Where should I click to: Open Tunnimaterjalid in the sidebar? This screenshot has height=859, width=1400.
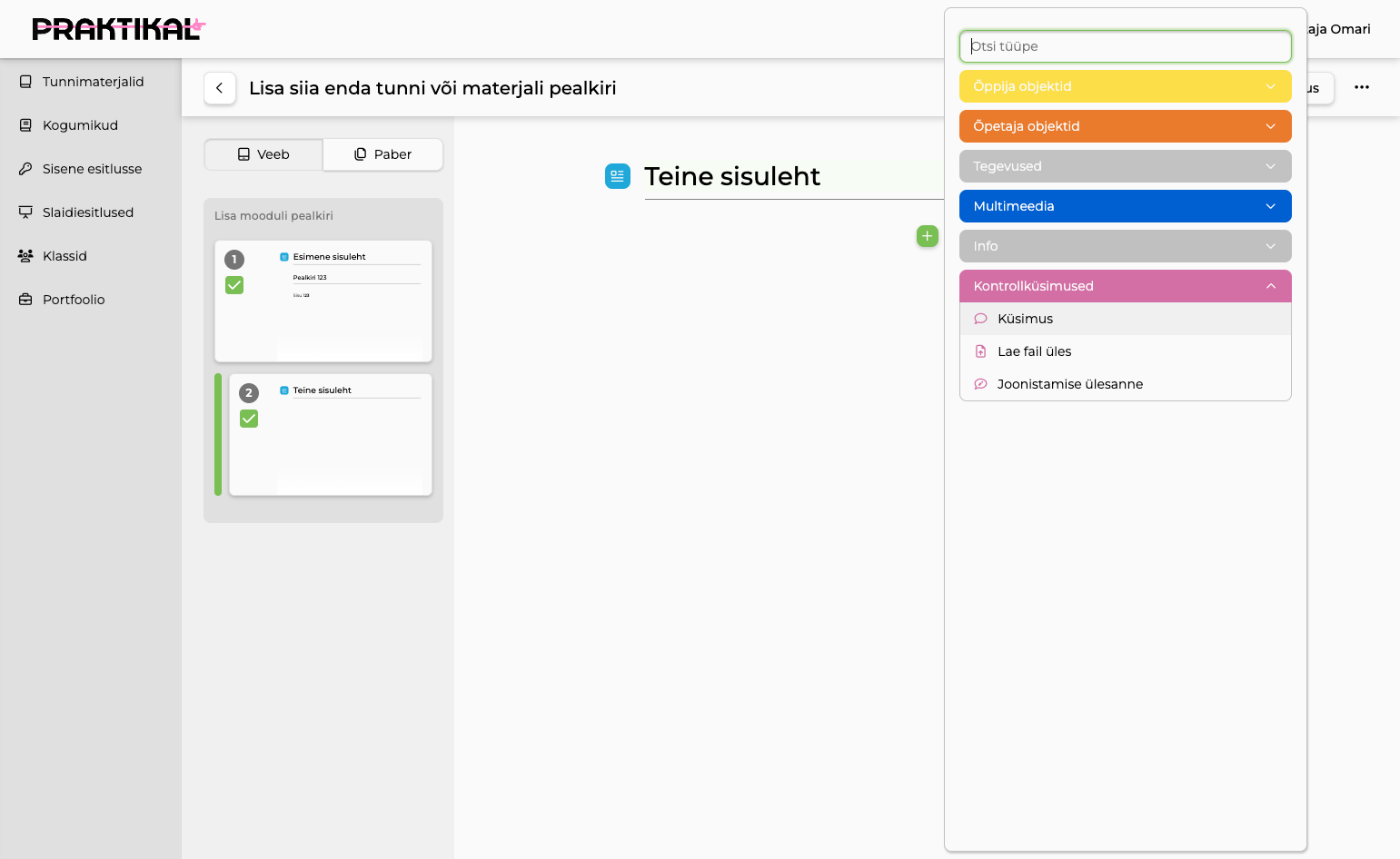tap(91, 82)
